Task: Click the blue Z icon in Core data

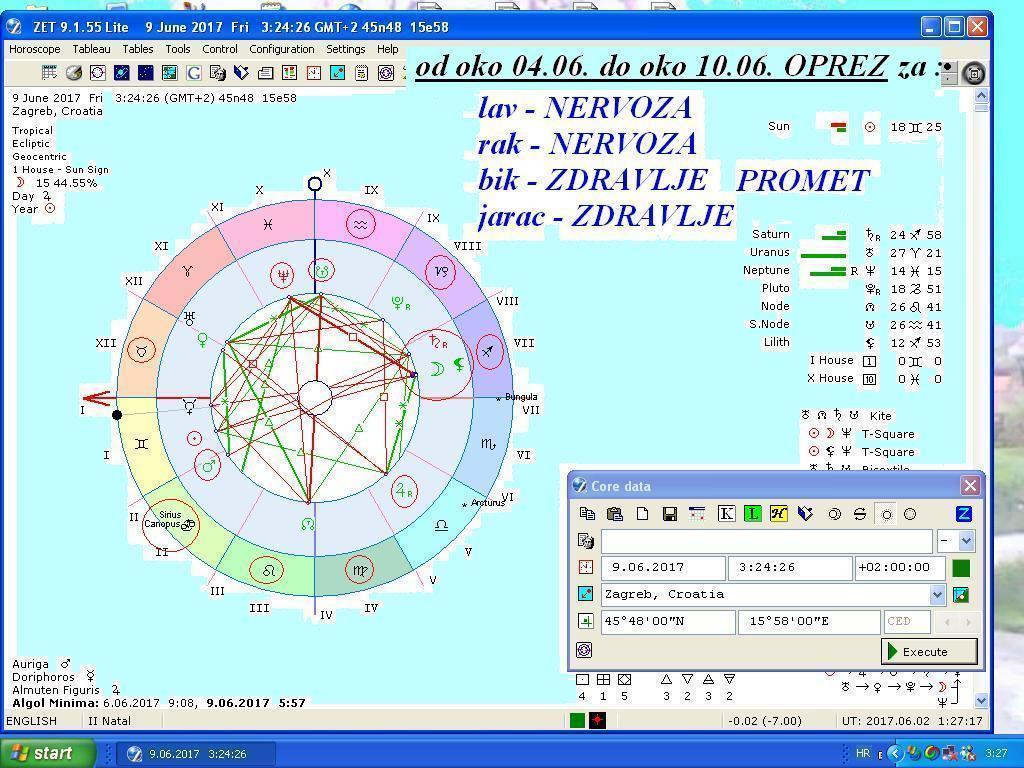Action: [x=964, y=514]
